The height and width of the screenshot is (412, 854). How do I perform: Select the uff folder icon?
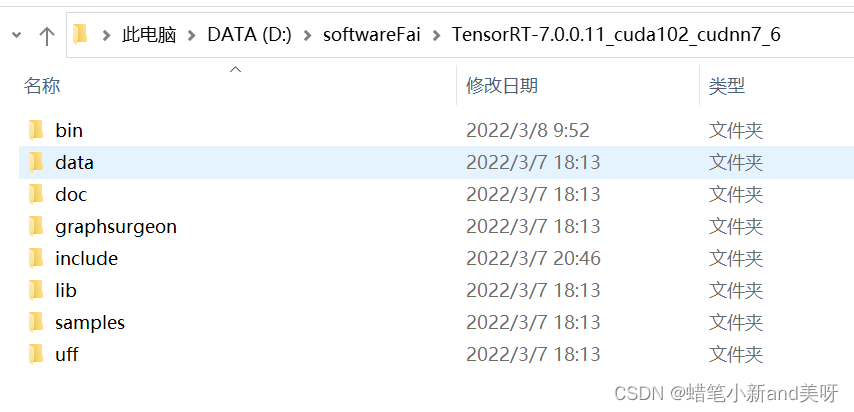(36, 354)
